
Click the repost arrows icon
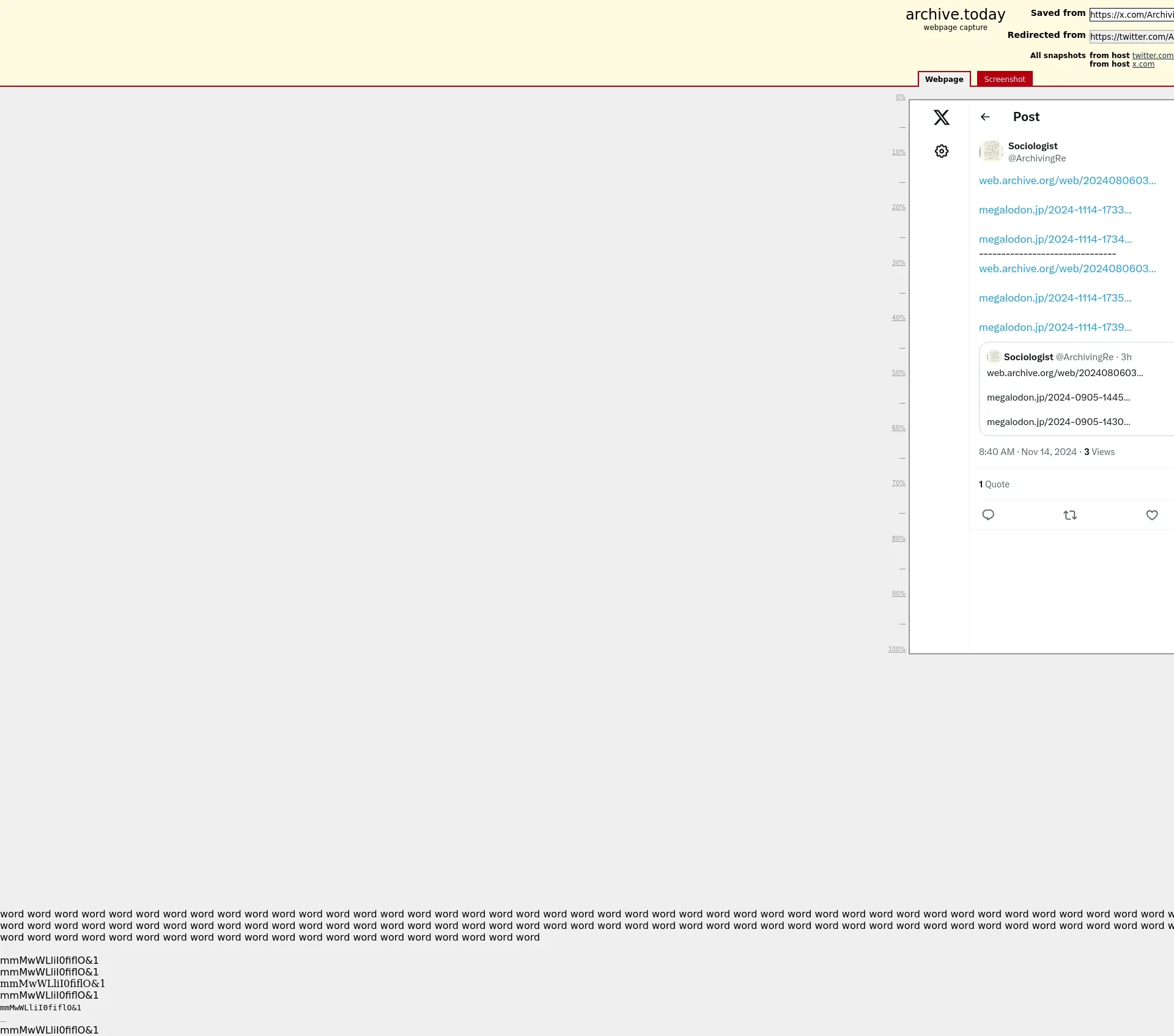(1070, 515)
